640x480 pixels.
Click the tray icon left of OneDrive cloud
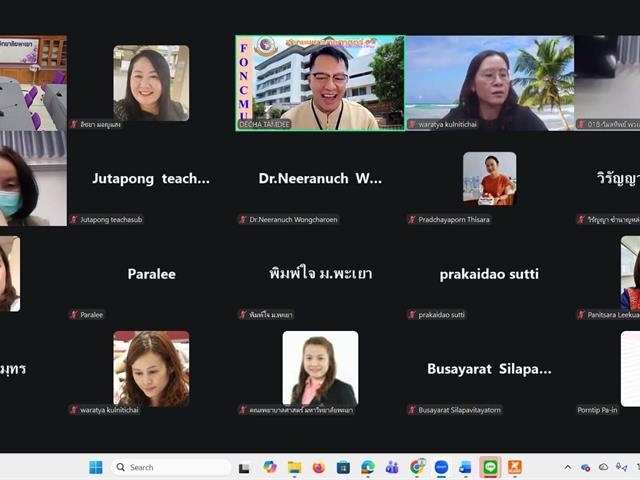point(585,467)
